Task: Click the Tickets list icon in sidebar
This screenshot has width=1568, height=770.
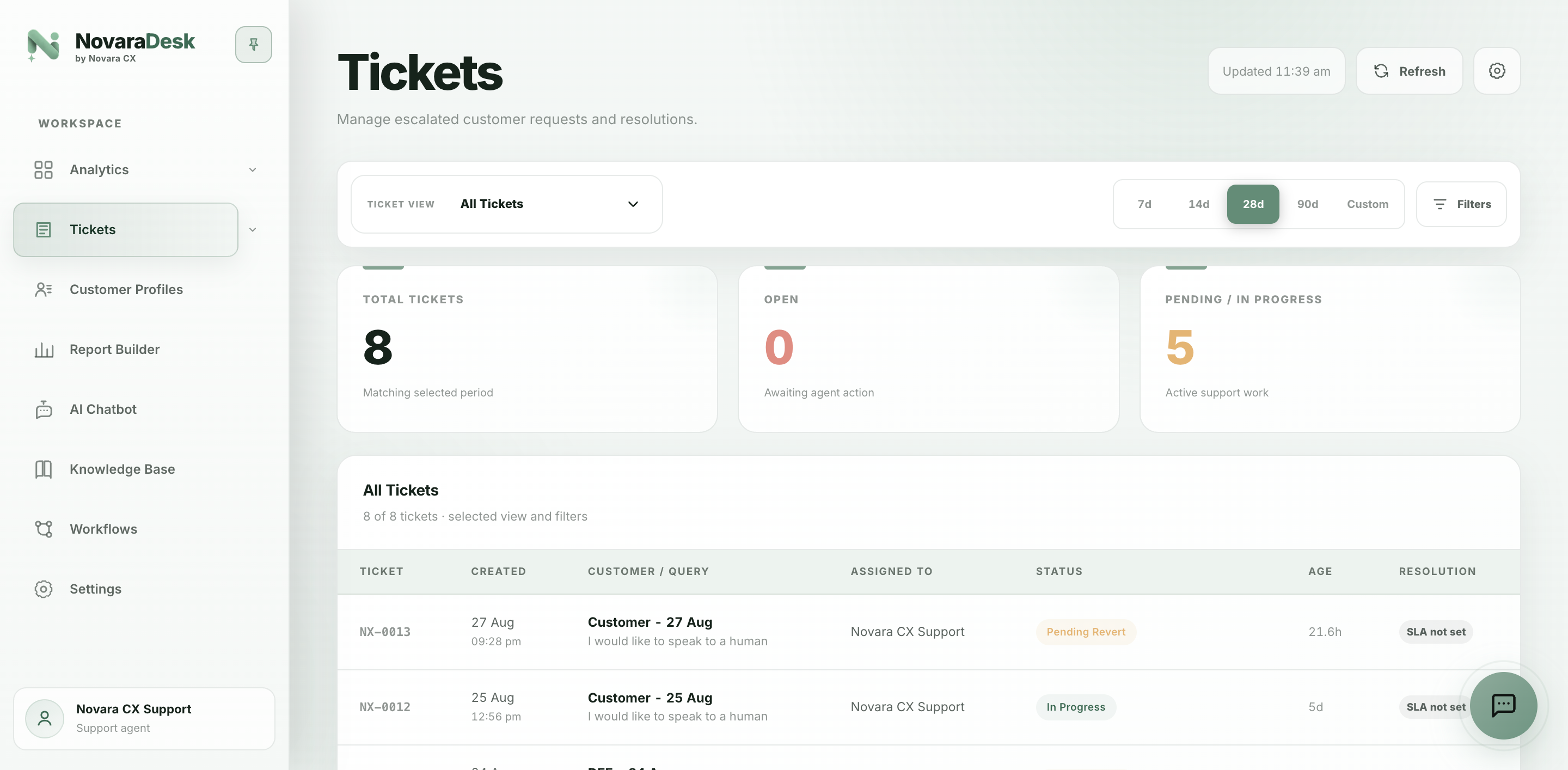Action: coord(43,229)
